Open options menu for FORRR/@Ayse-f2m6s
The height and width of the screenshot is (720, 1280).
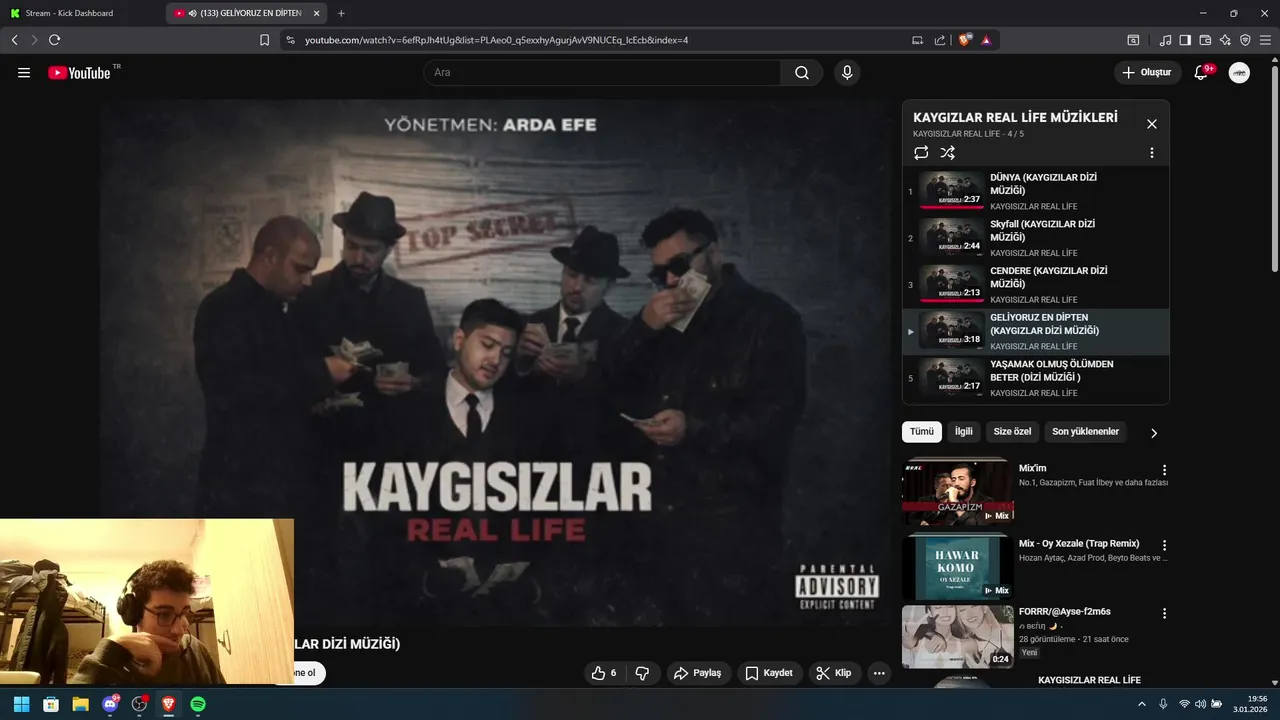(1164, 613)
